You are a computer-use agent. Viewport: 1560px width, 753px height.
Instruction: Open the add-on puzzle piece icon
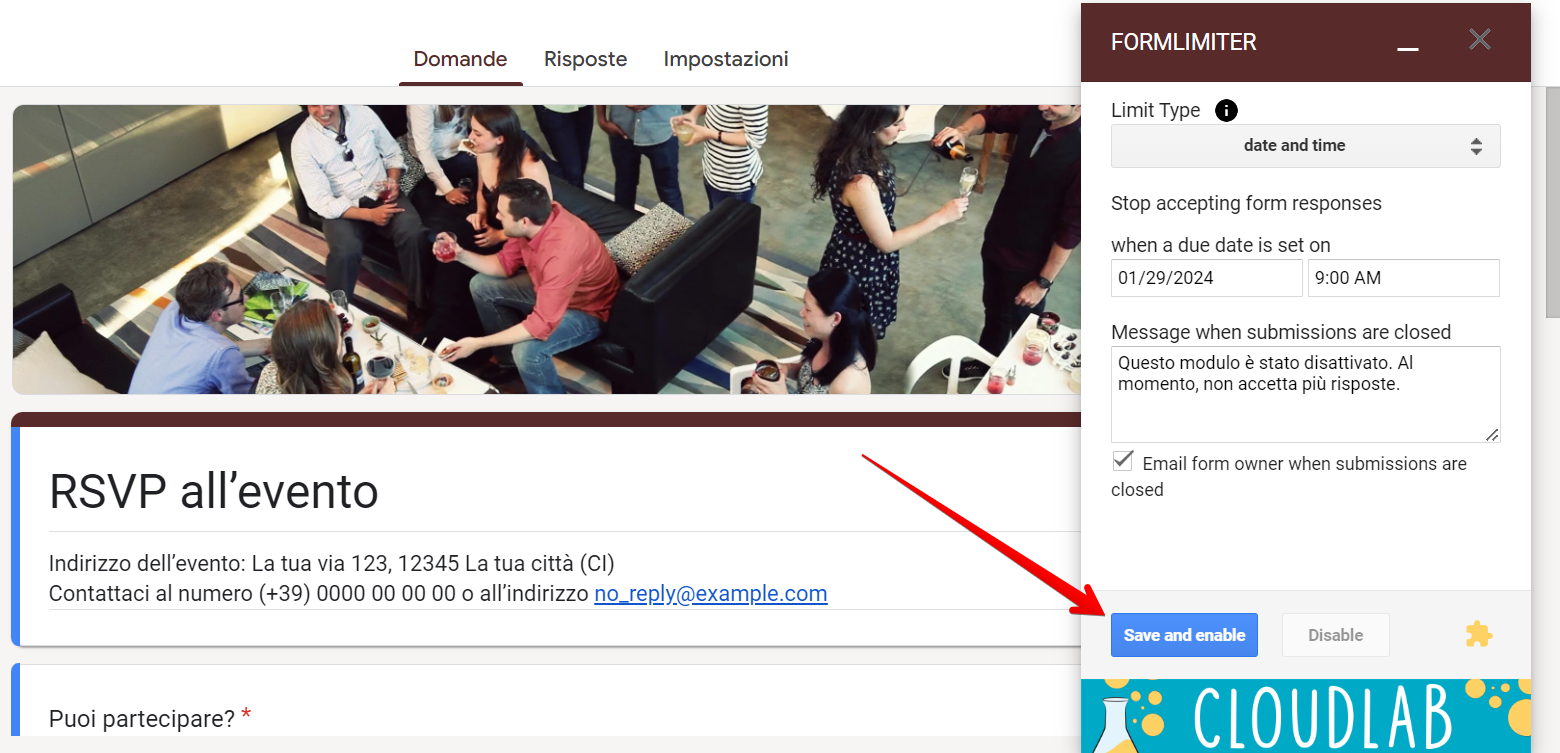tap(1478, 634)
